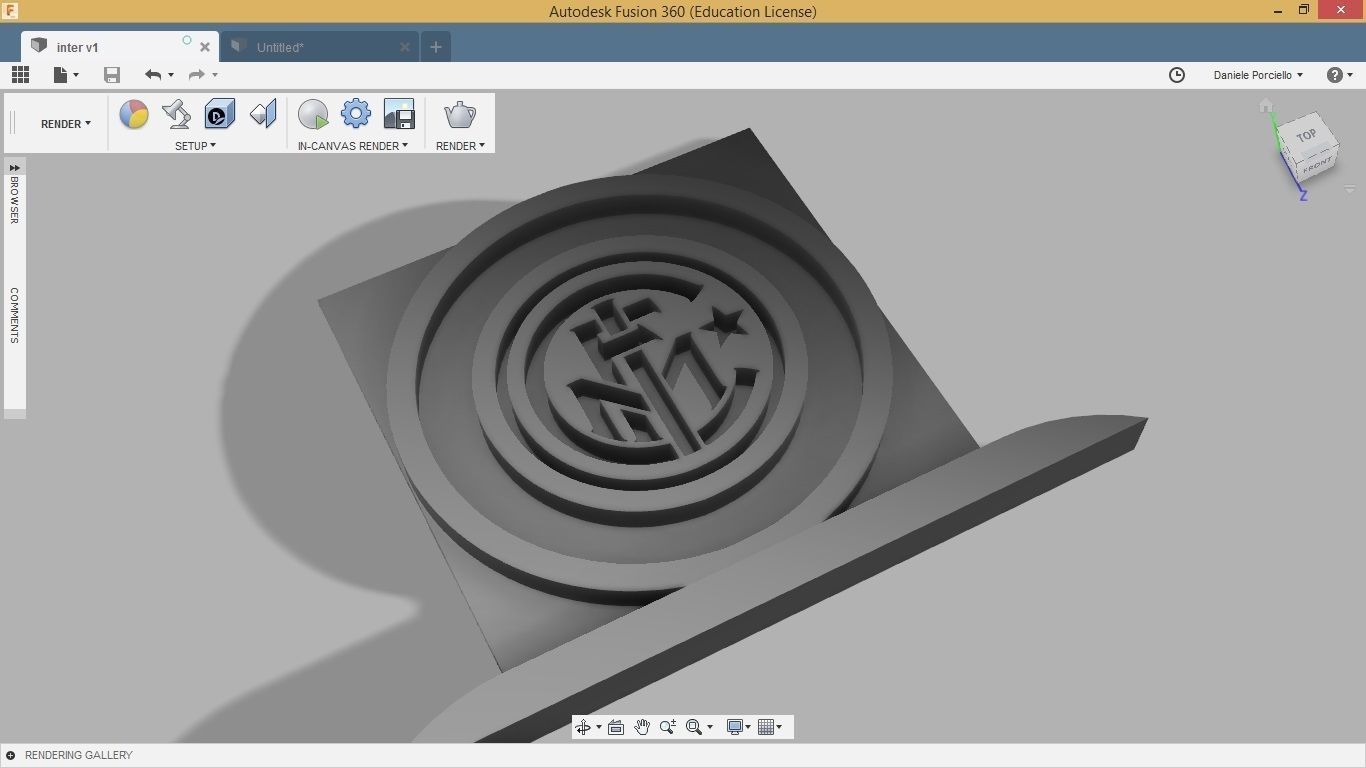Close the inter v1 tab
The image size is (1366, 768).
tap(205, 47)
